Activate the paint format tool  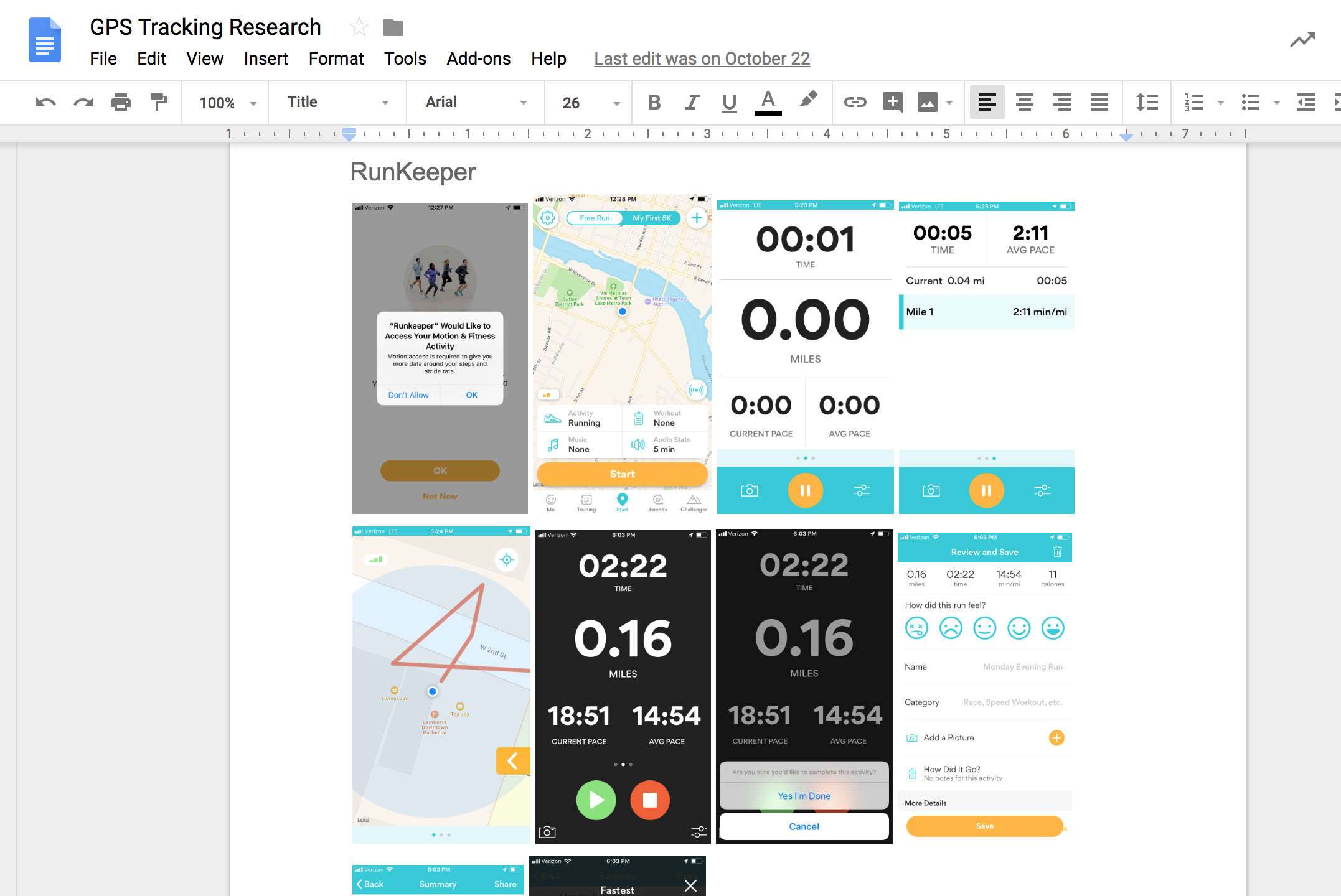(159, 102)
